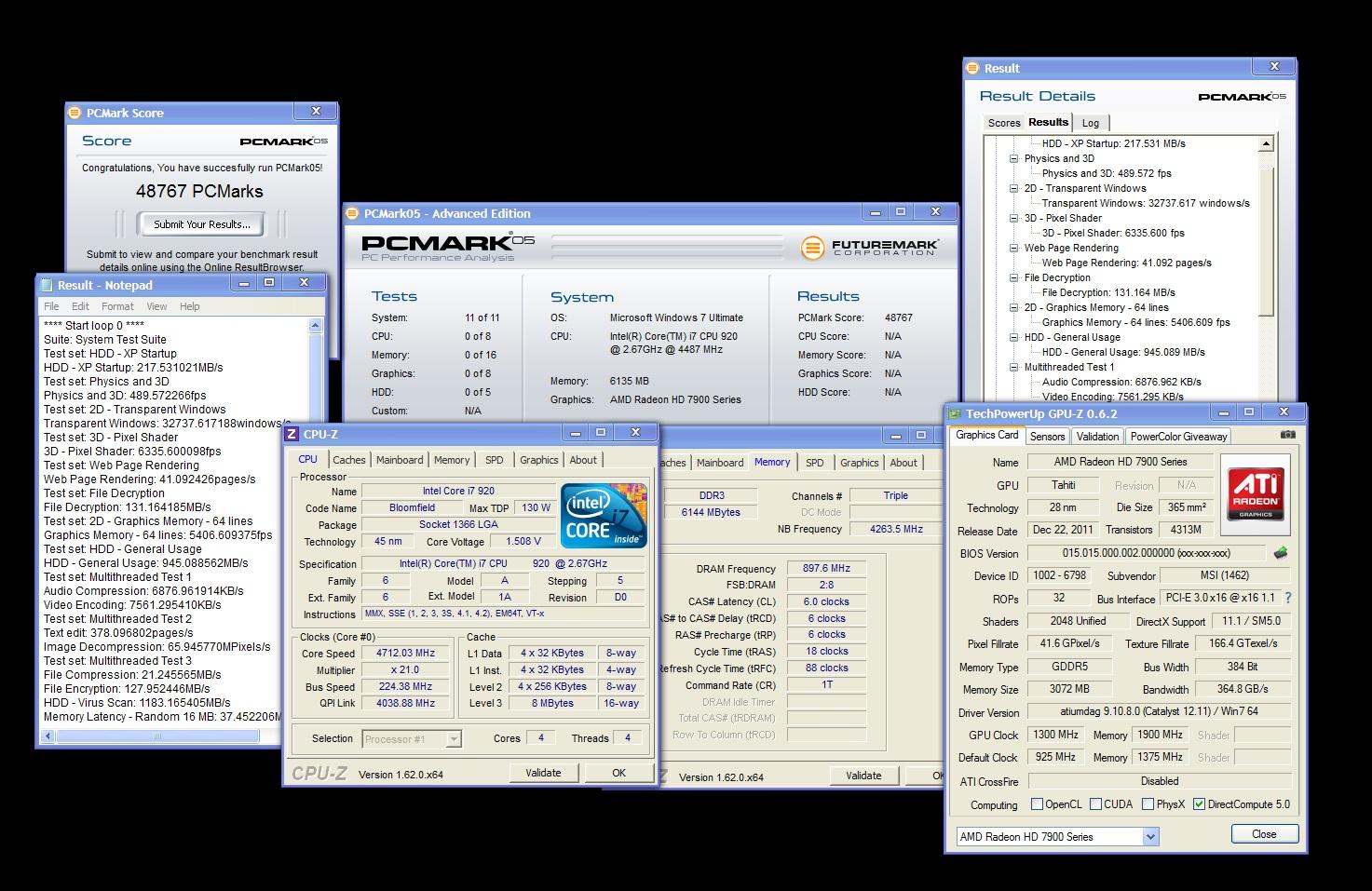Click the Result Details vertical scrollbar thumb
Image resolution: width=1372 pixels, height=891 pixels.
click(1266, 242)
